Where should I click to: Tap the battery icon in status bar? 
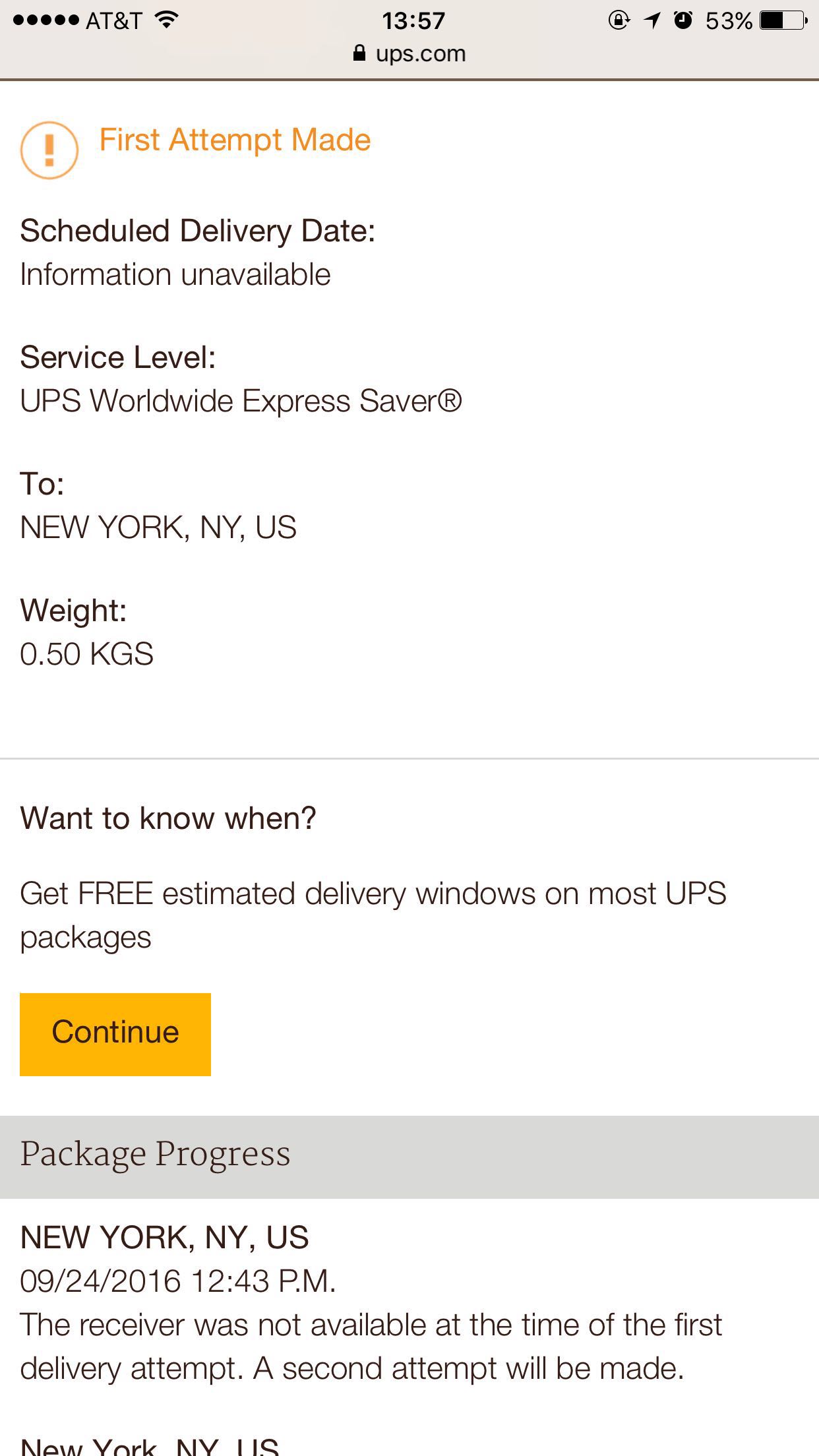point(783,20)
